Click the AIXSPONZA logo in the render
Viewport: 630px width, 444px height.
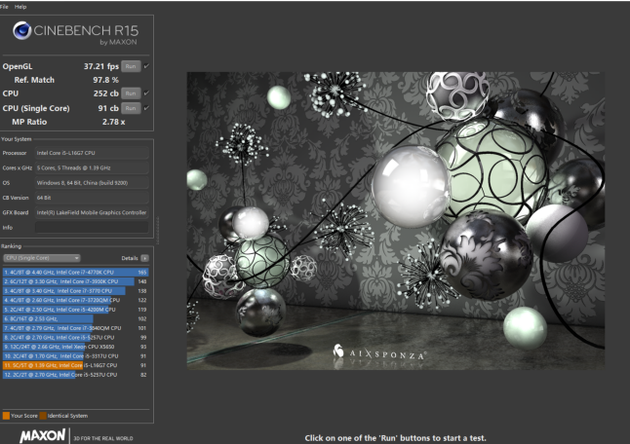click(382, 352)
